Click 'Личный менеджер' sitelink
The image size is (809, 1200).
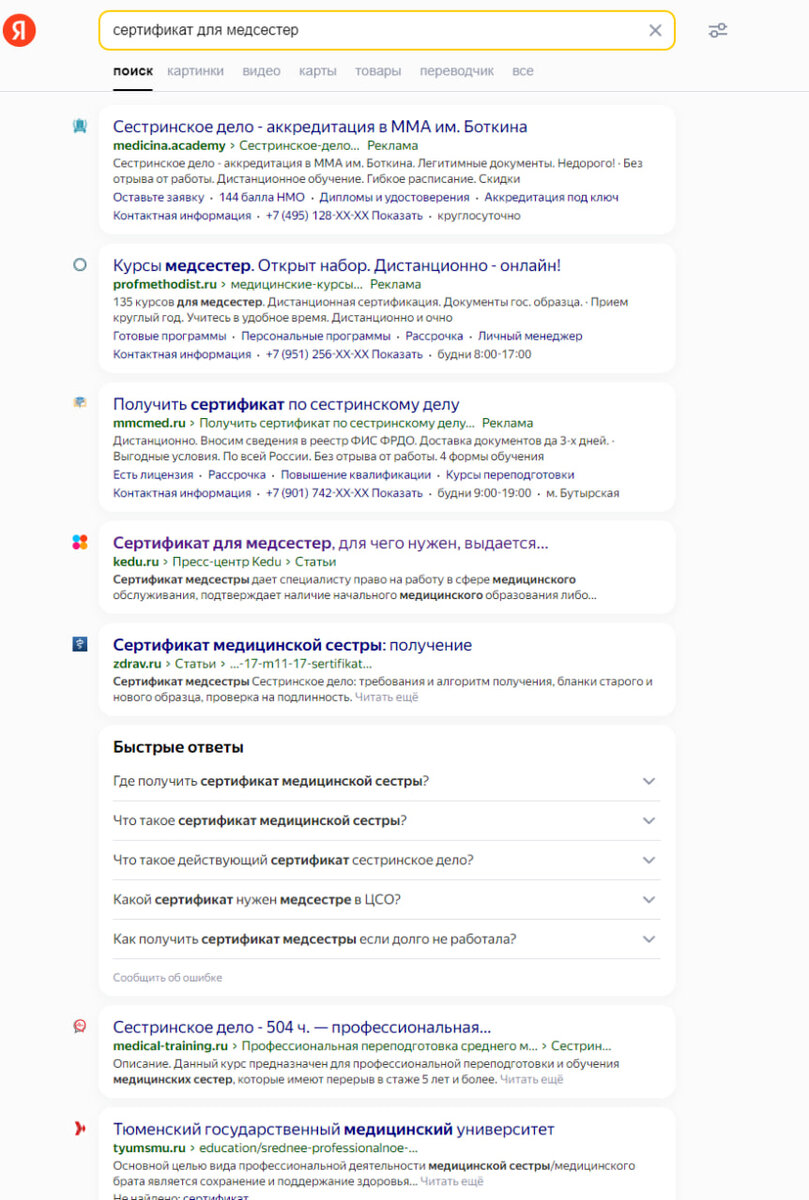click(x=530, y=336)
